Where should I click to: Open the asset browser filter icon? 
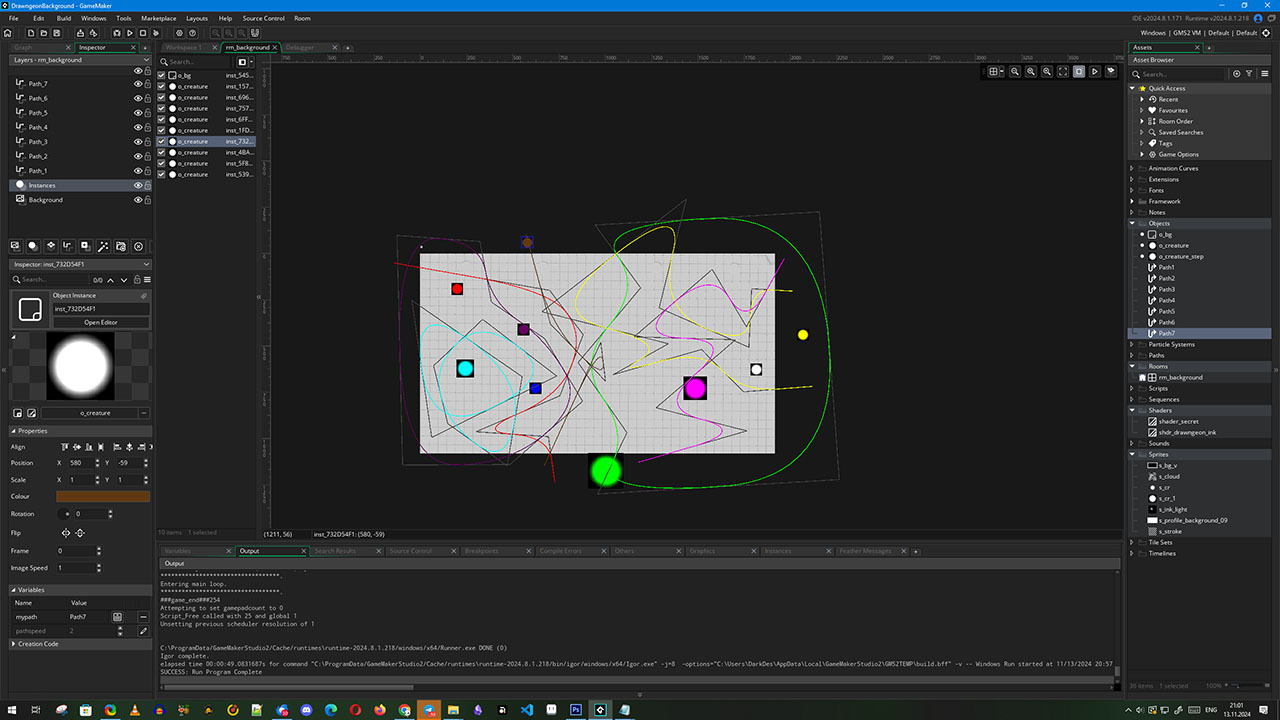(1249, 74)
